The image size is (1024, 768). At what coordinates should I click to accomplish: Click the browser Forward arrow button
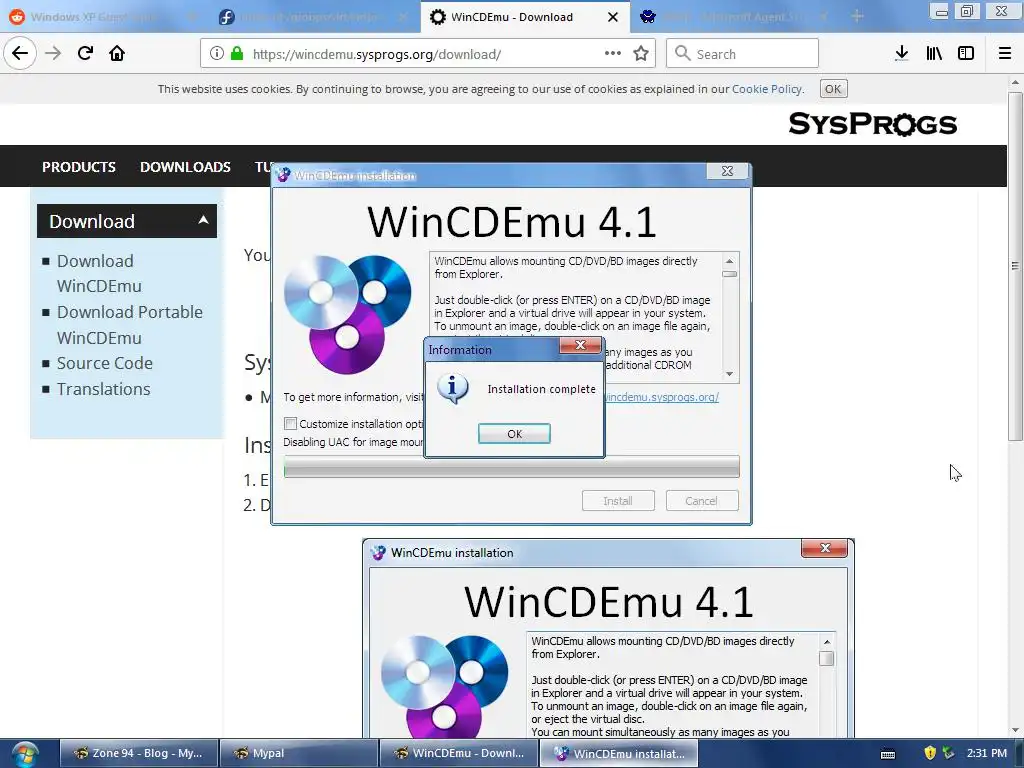[53, 53]
